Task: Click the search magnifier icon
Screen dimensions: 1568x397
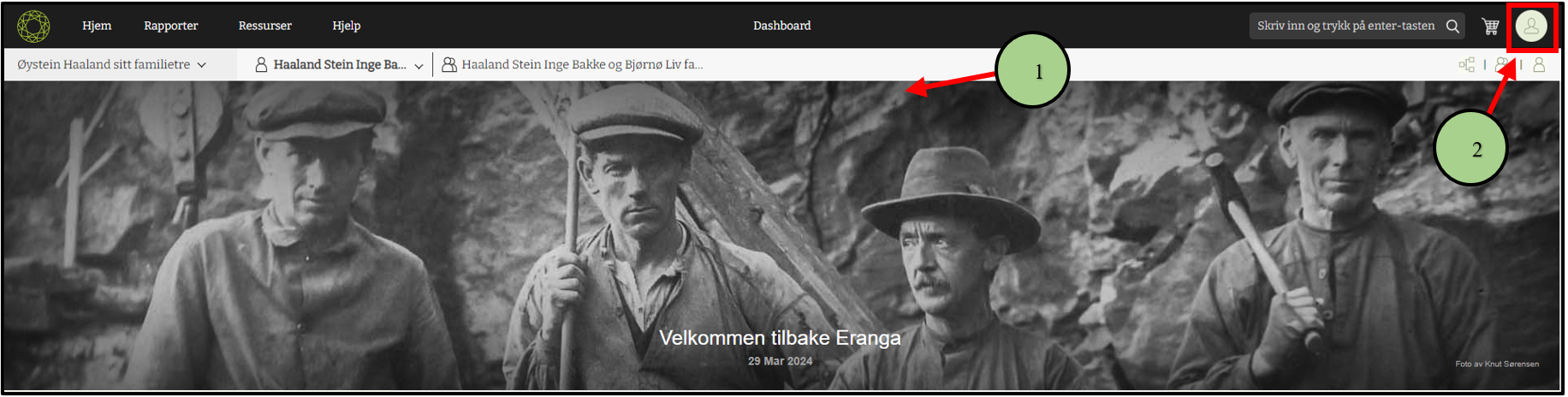Action: pyautogui.click(x=1452, y=27)
